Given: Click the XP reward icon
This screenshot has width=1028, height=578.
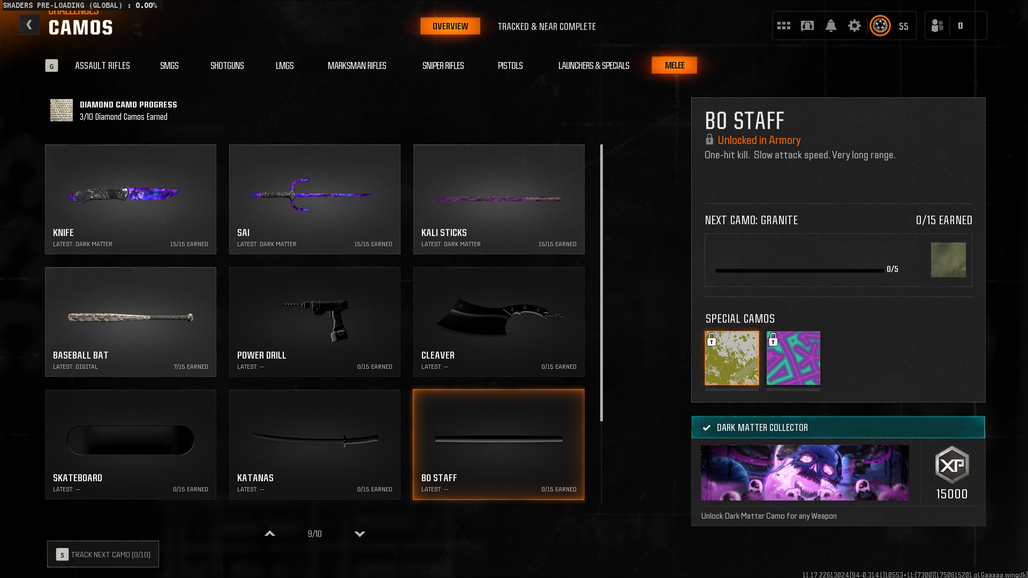Looking at the screenshot, I should click(952, 465).
